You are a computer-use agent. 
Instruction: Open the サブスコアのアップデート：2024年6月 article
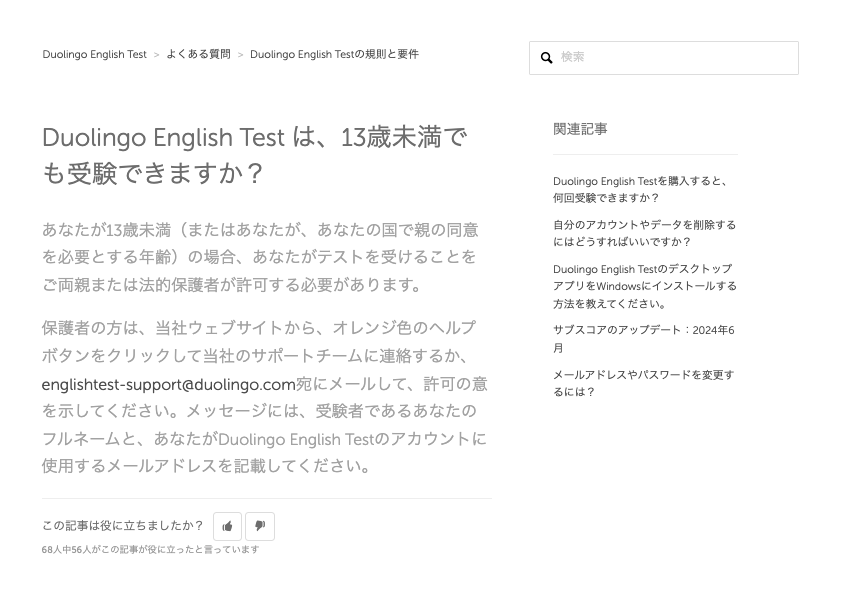tap(643, 339)
